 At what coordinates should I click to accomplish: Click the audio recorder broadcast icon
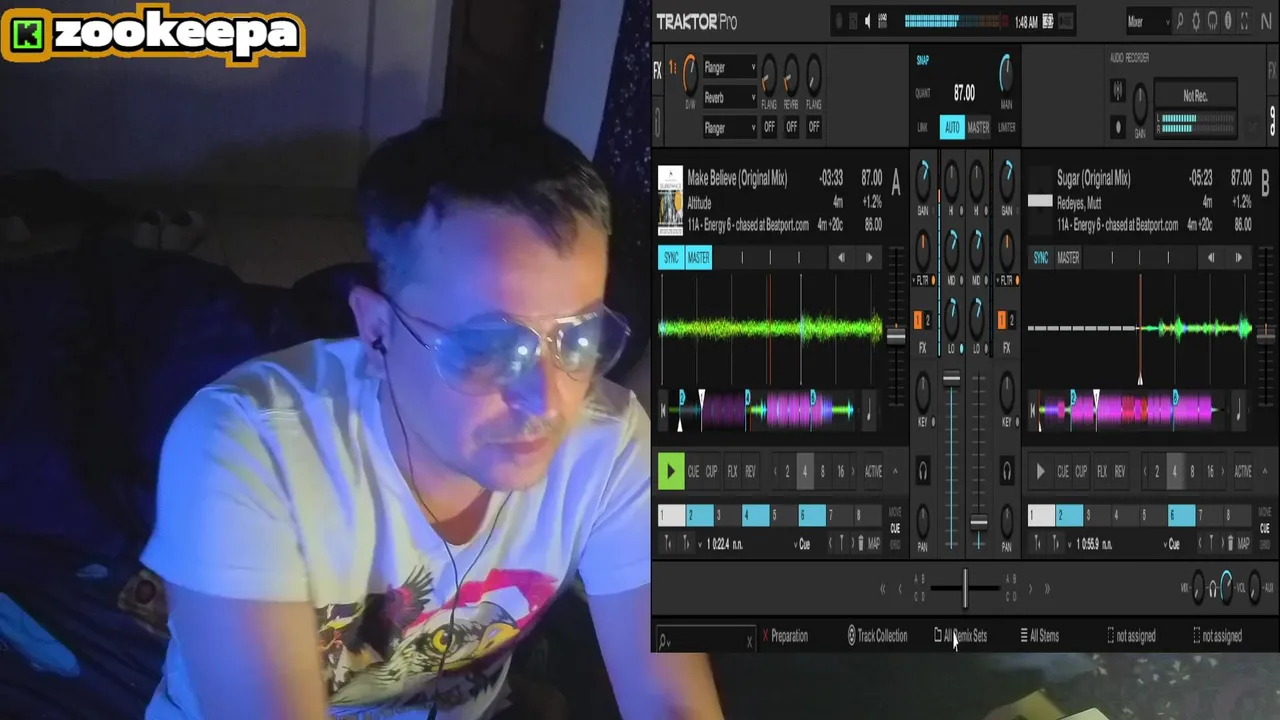[x=1118, y=90]
